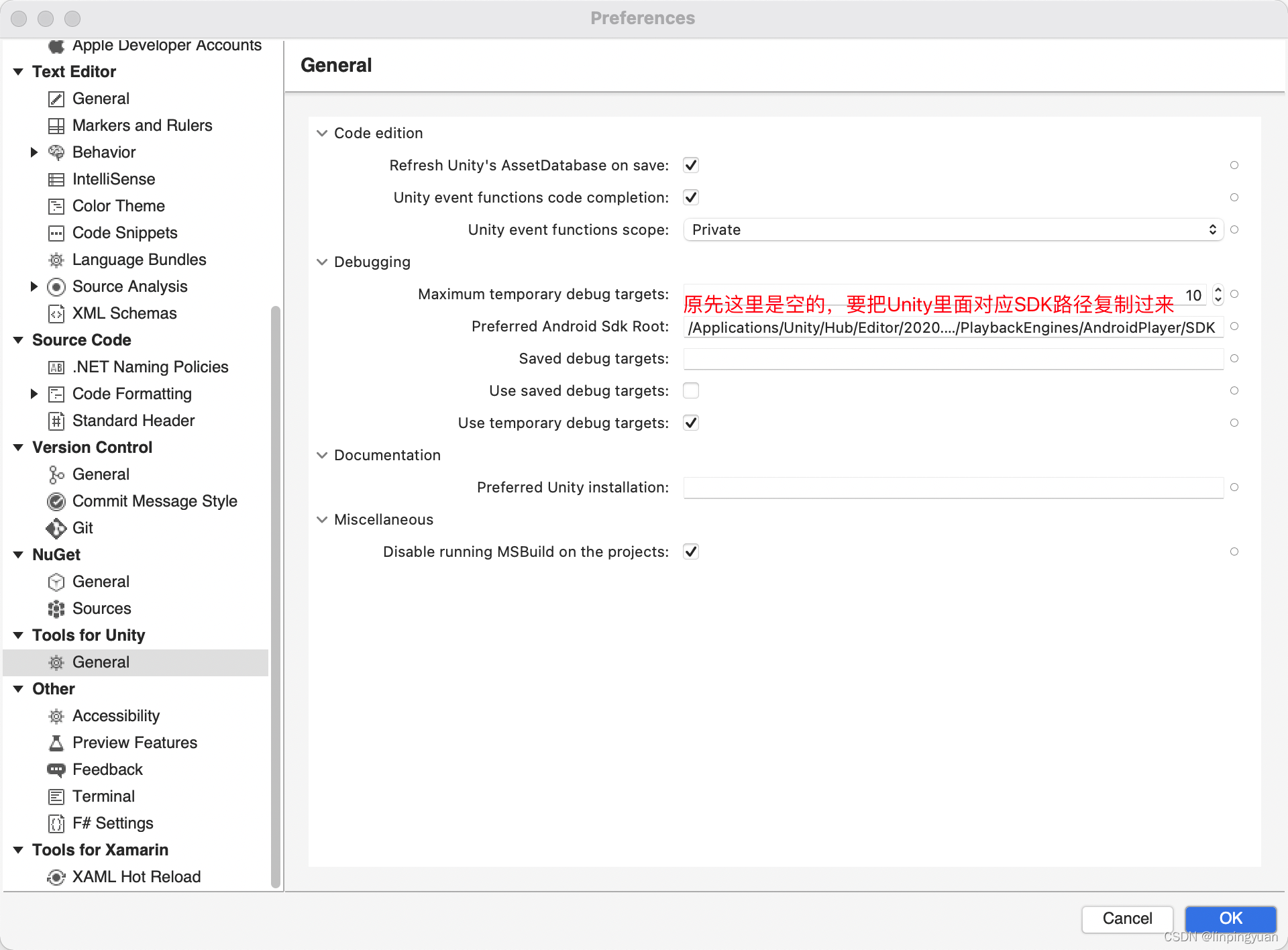1288x950 pixels.
Task: Uncheck Refresh Unity's AssetDatabase on save
Action: [691, 165]
